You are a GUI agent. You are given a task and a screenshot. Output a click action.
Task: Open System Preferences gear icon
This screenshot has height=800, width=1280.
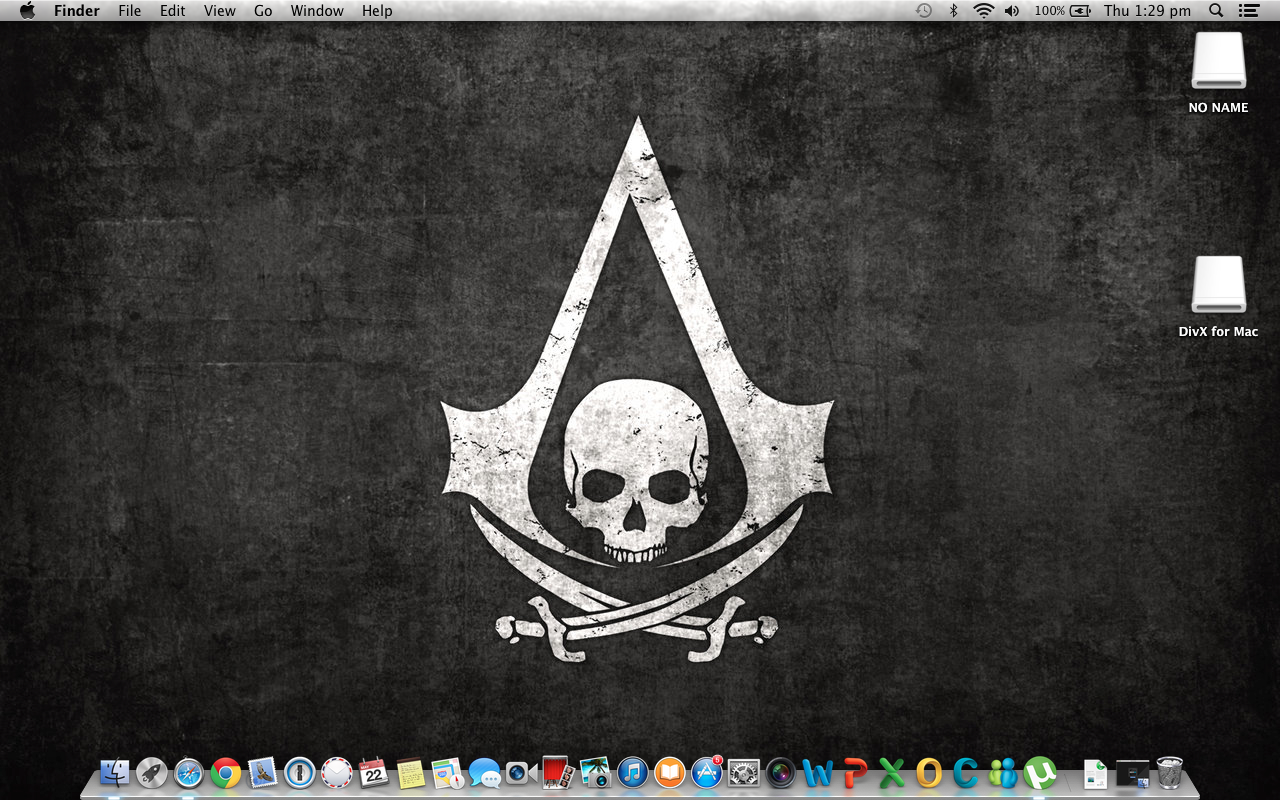tap(744, 772)
